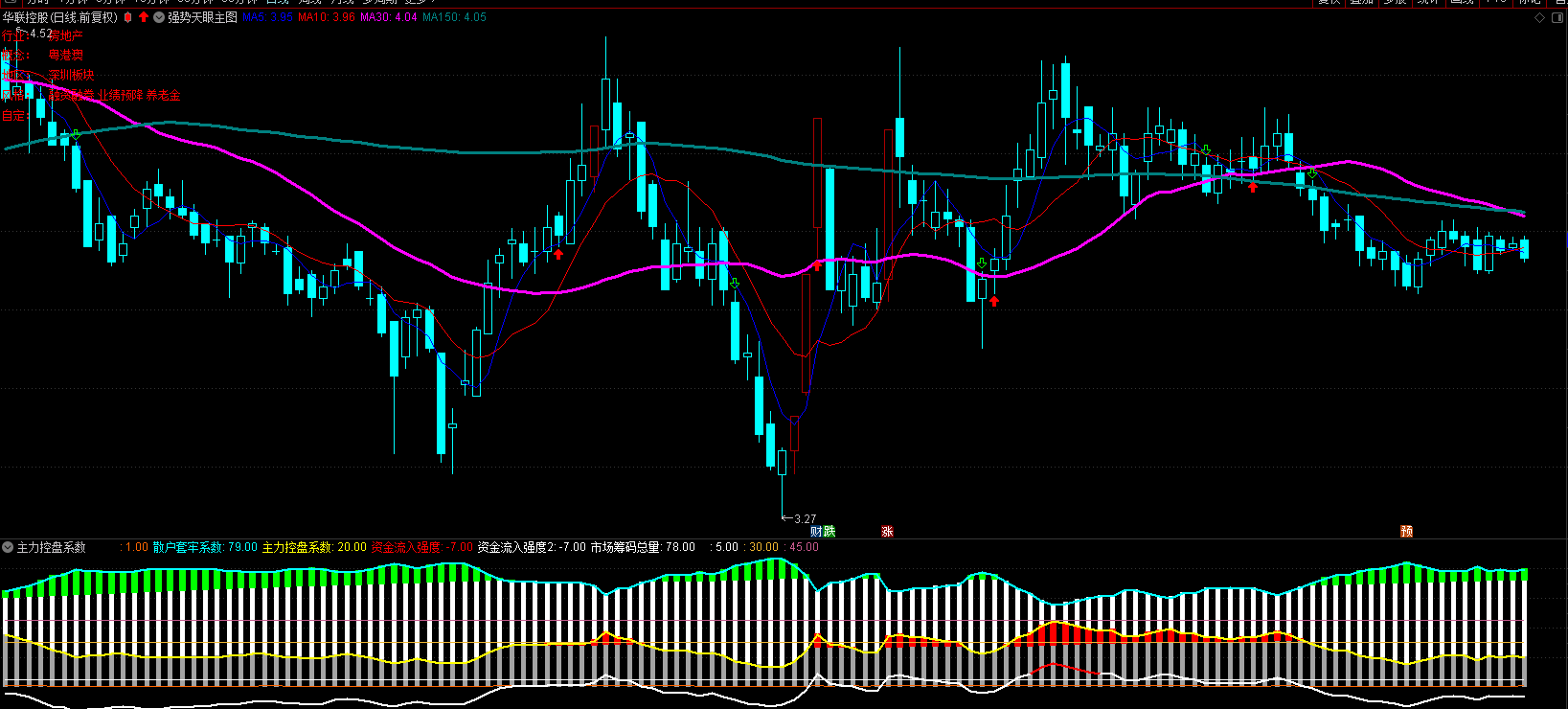
Task: Click the white 资金流入强度2: -7.00 value
Action: tap(532, 547)
